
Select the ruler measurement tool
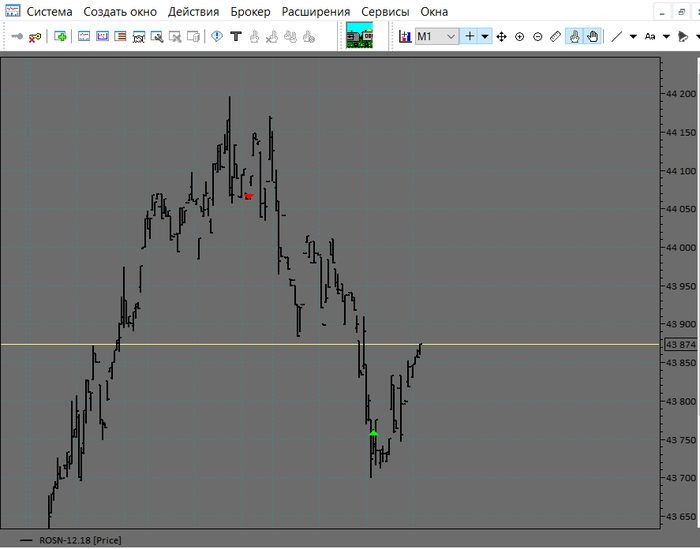tap(556, 36)
